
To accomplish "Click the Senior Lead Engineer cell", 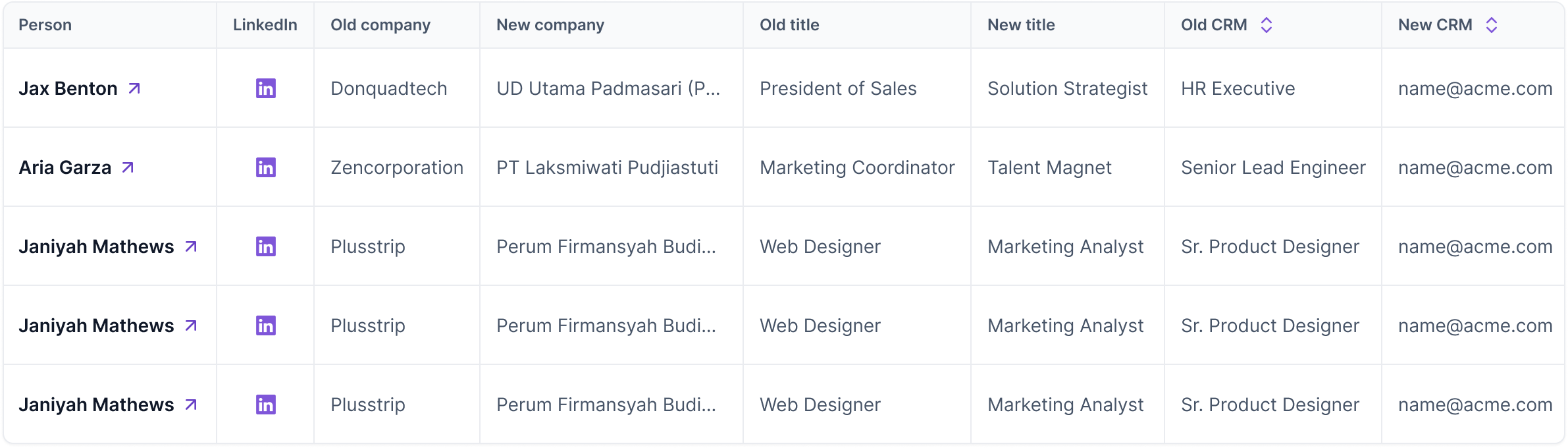I will coord(1273,167).
